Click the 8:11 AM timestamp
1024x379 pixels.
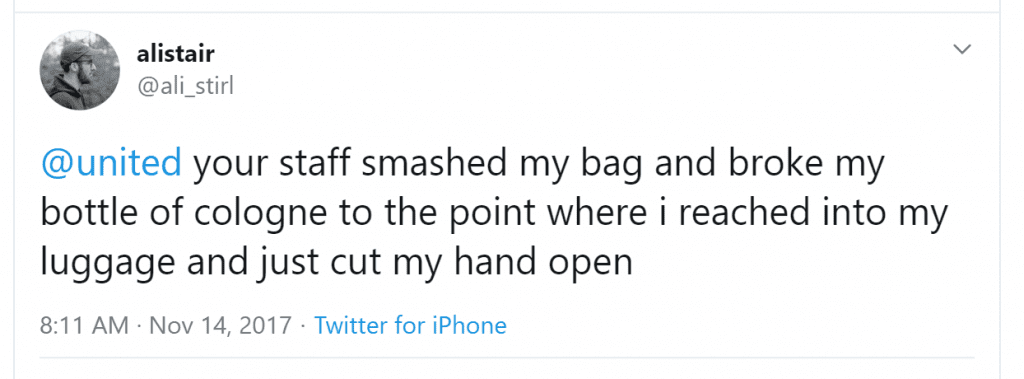84,325
